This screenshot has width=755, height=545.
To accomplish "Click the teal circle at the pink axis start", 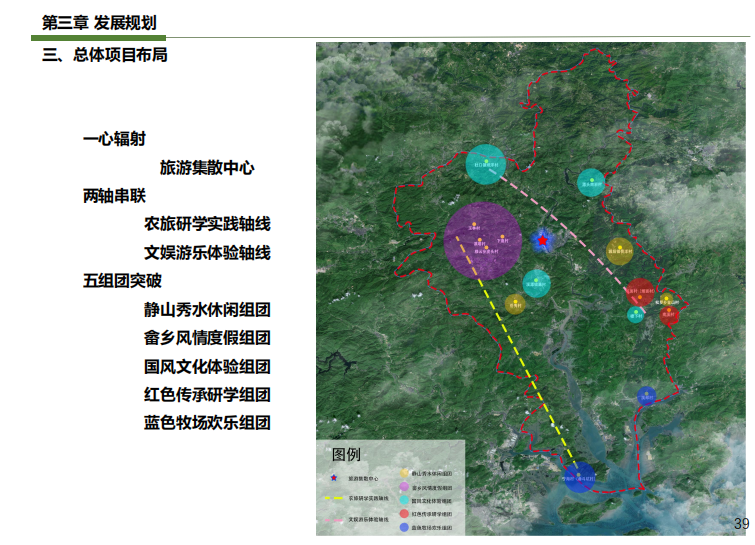I will (x=485, y=164).
